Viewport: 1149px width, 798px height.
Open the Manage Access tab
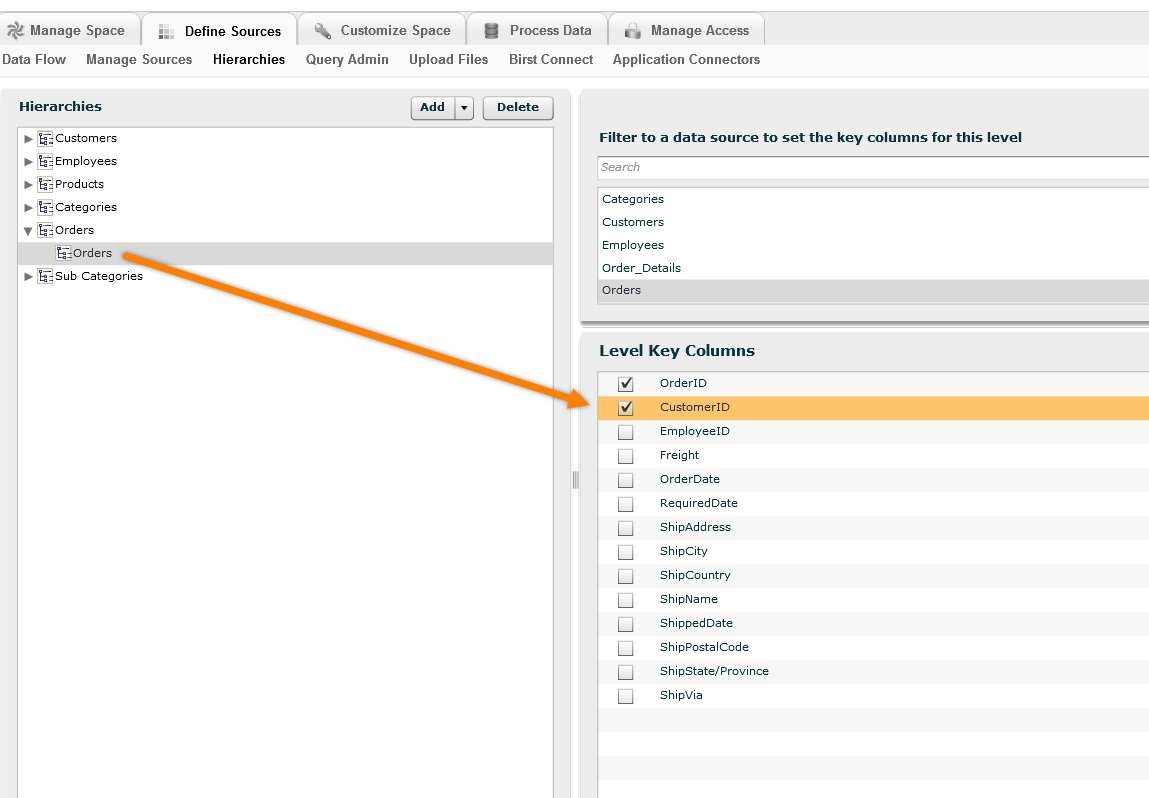pyautogui.click(x=687, y=29)
